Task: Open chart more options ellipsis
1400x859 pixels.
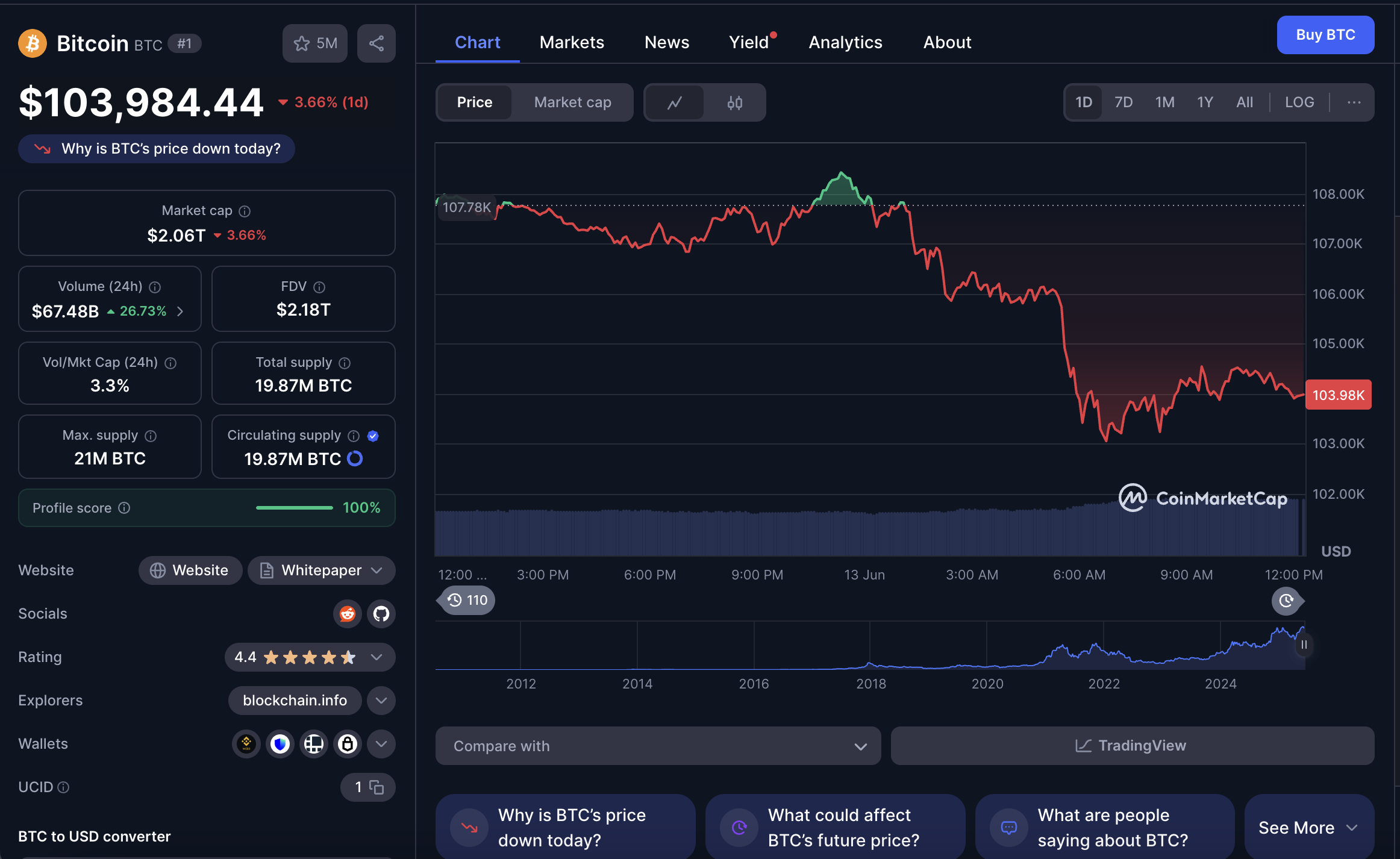Action: [x=1354, y=102]
